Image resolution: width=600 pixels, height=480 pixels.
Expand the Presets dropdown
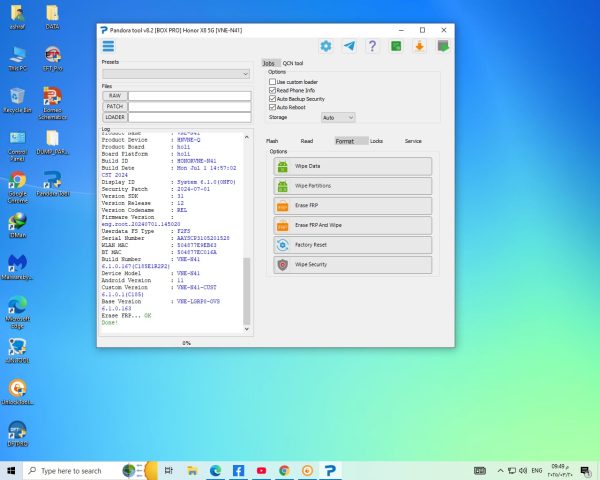pyautogui.click(x=176, y=74)
